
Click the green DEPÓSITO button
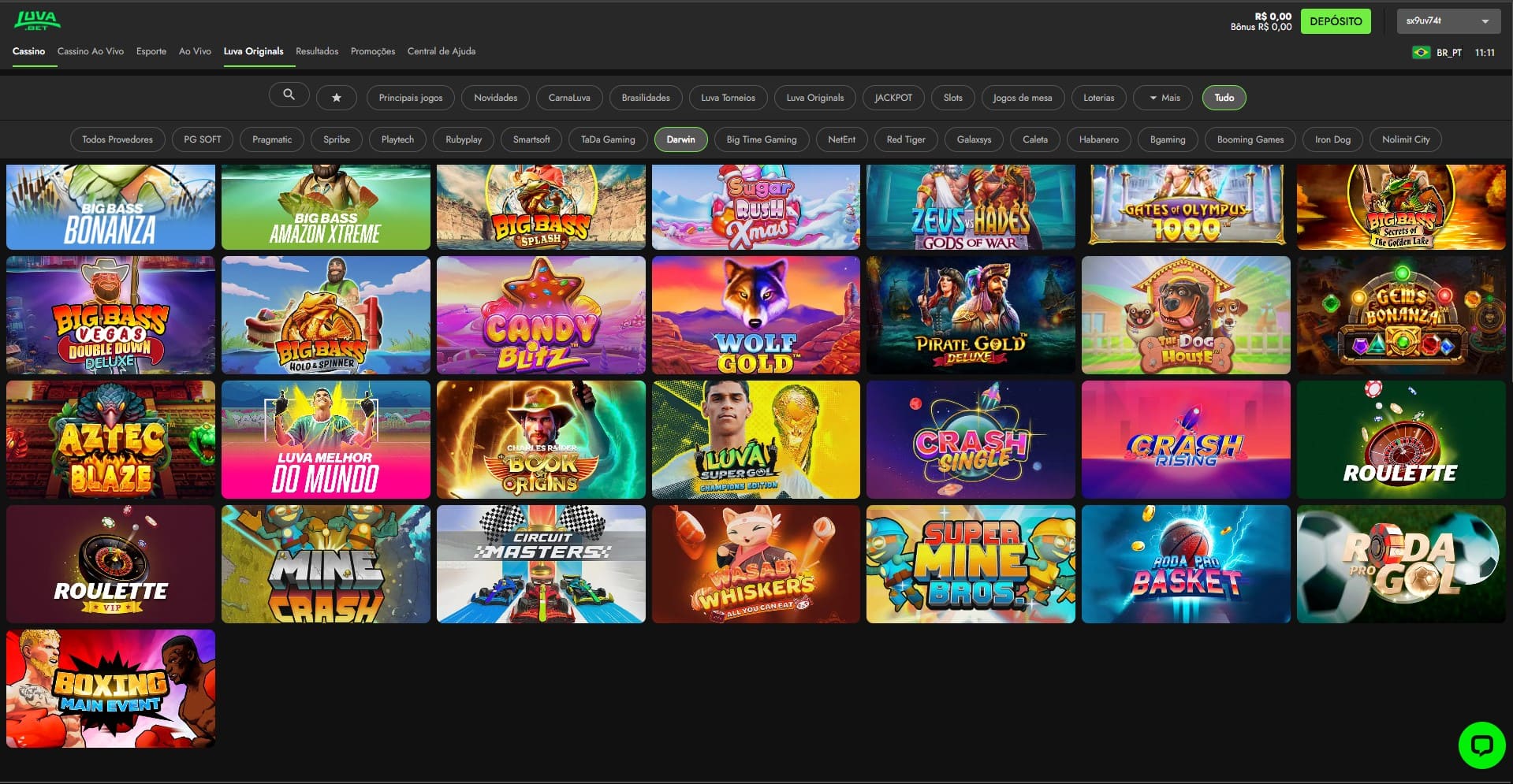1336,21
